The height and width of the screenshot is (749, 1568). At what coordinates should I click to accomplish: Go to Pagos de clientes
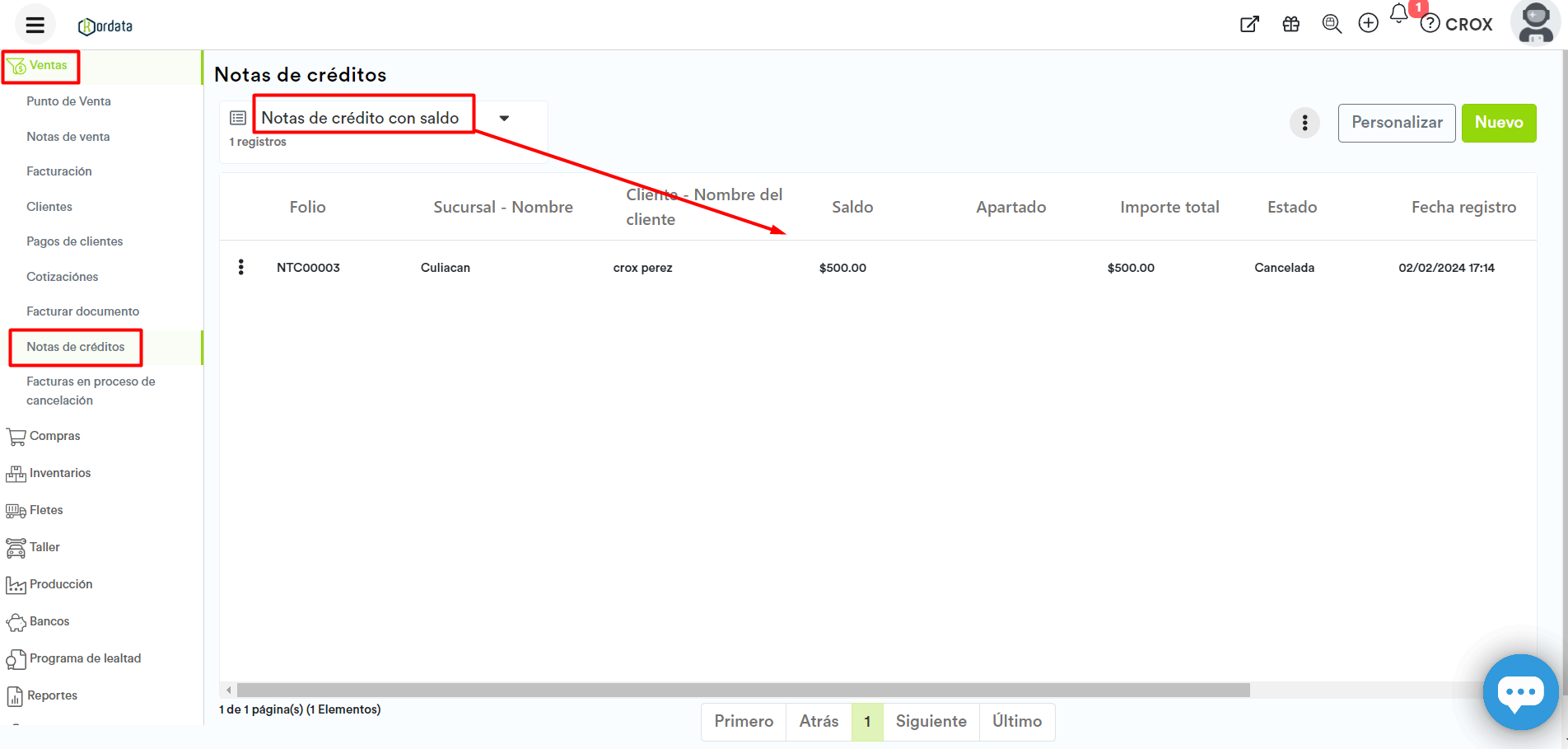(74, 241)
